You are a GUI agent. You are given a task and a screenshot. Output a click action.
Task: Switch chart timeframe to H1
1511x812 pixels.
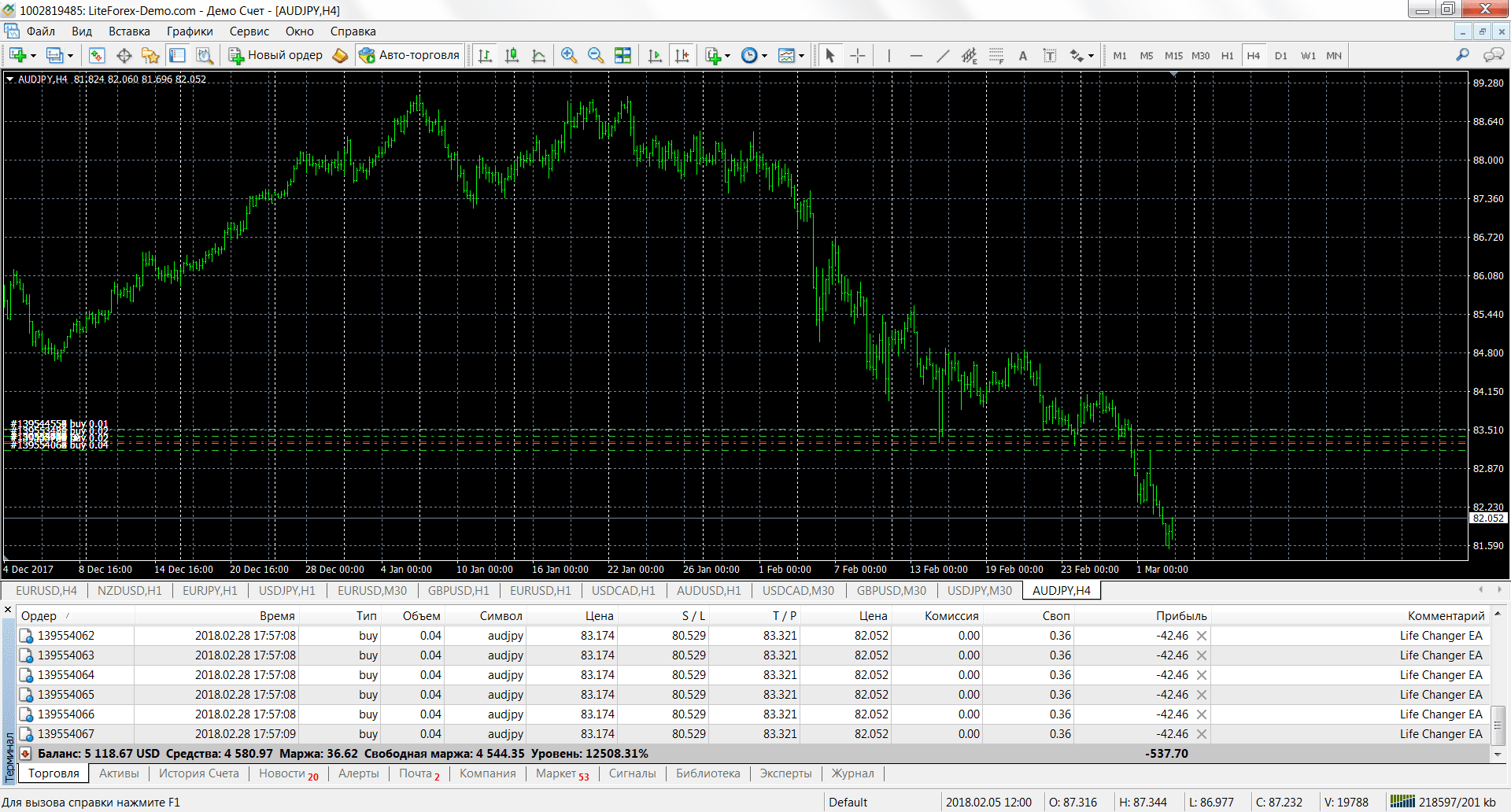1227,56
